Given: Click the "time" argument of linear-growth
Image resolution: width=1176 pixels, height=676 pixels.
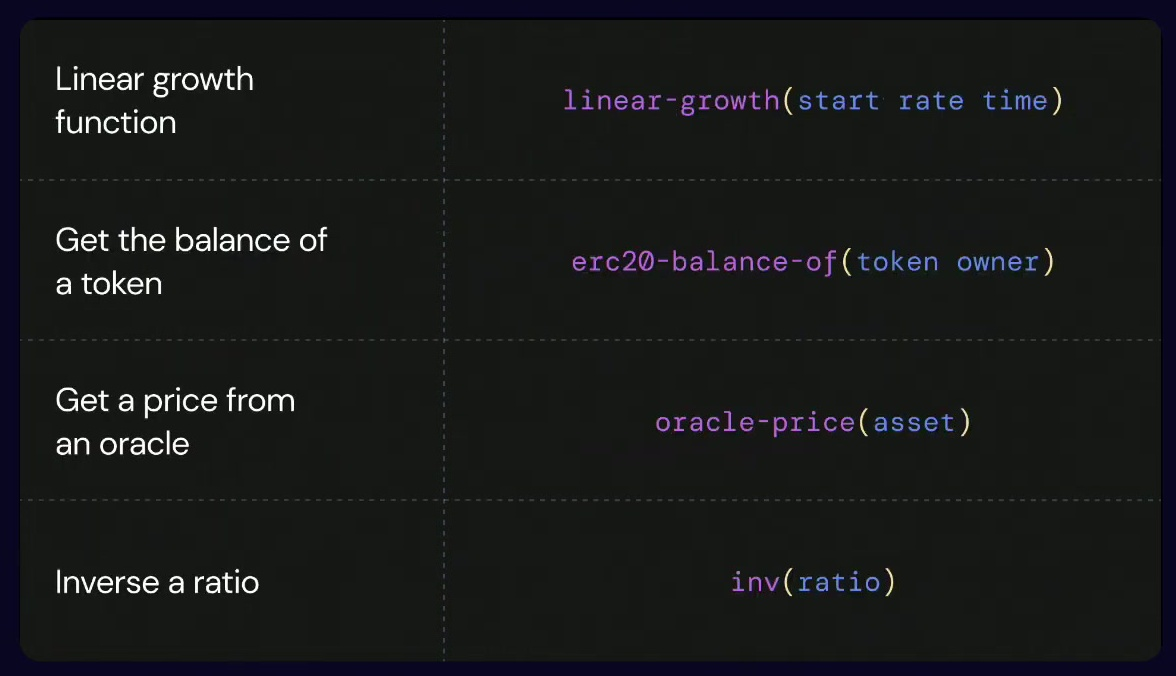Looking at the screenshot, I should pos(1015,101).
